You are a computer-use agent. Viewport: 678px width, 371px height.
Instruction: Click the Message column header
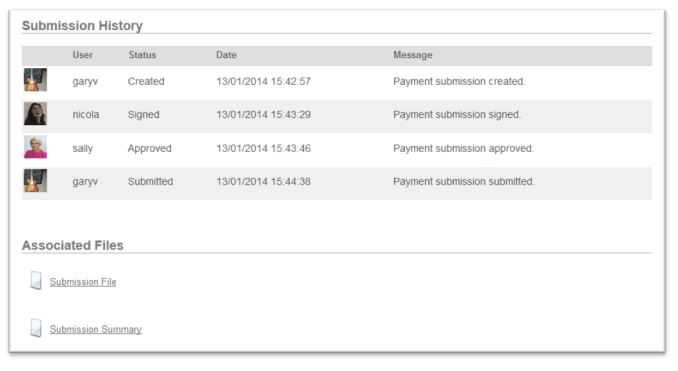coord(413,55)
